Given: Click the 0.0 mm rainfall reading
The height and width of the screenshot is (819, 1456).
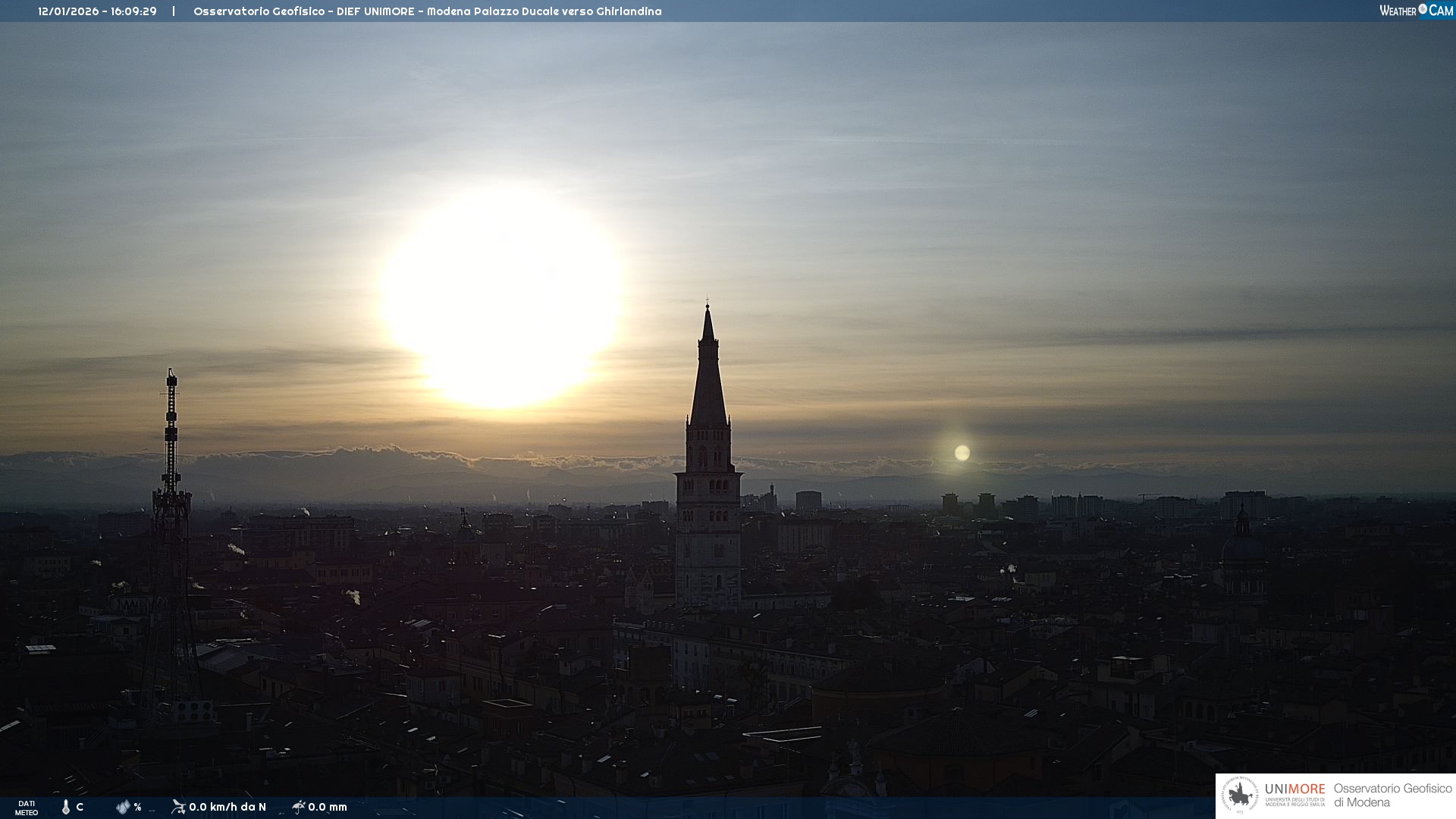Looking at the screenshot, I should pos(328,807).
